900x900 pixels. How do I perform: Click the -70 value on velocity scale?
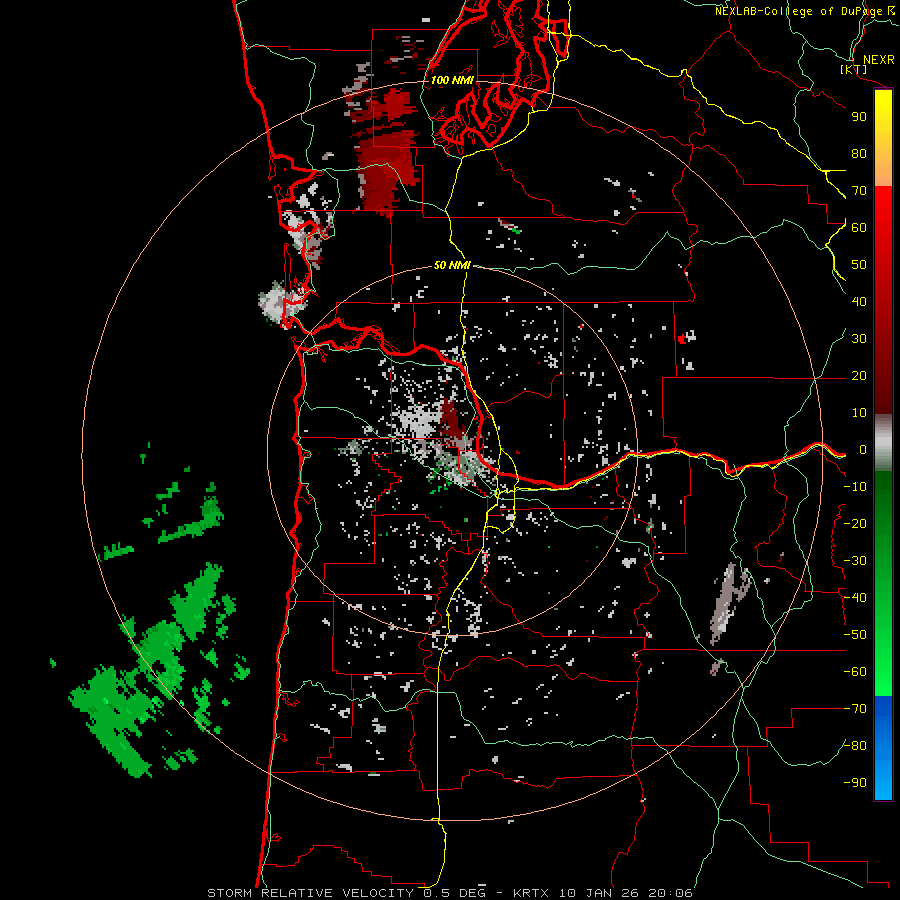click(855, 709)
